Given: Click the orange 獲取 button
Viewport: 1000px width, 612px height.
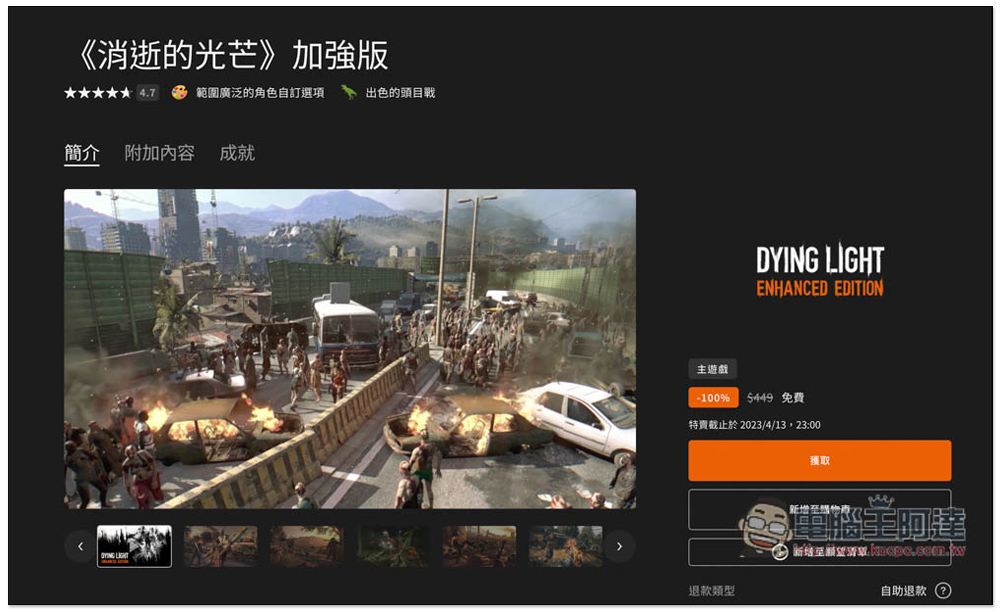Looking at the screenshot, I should coord(820,460).
